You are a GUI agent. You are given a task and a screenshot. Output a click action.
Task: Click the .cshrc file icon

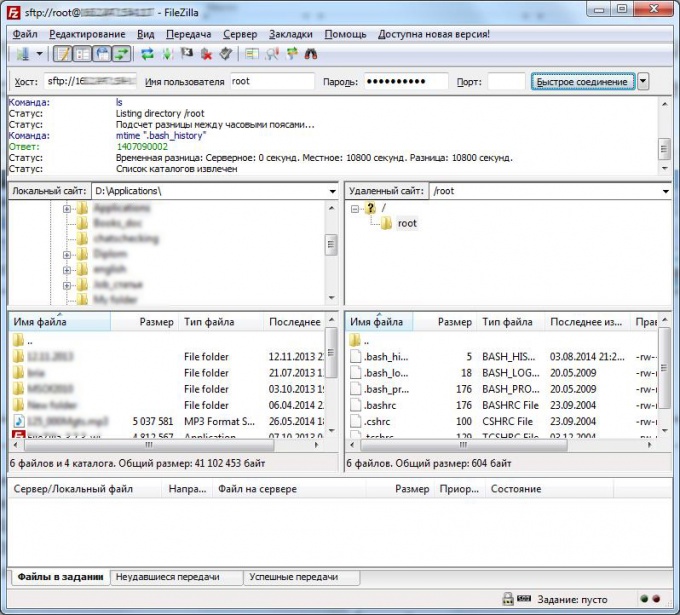click(x=356, y=422)
